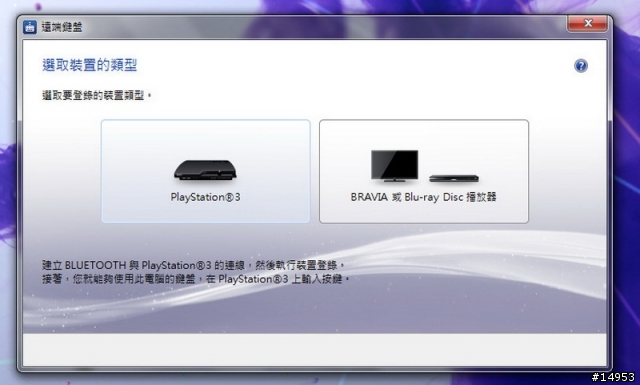Screen dimensions: 640x385
Task: Click the remote keyboard app icon in title bar
Action: coord(30,27)
